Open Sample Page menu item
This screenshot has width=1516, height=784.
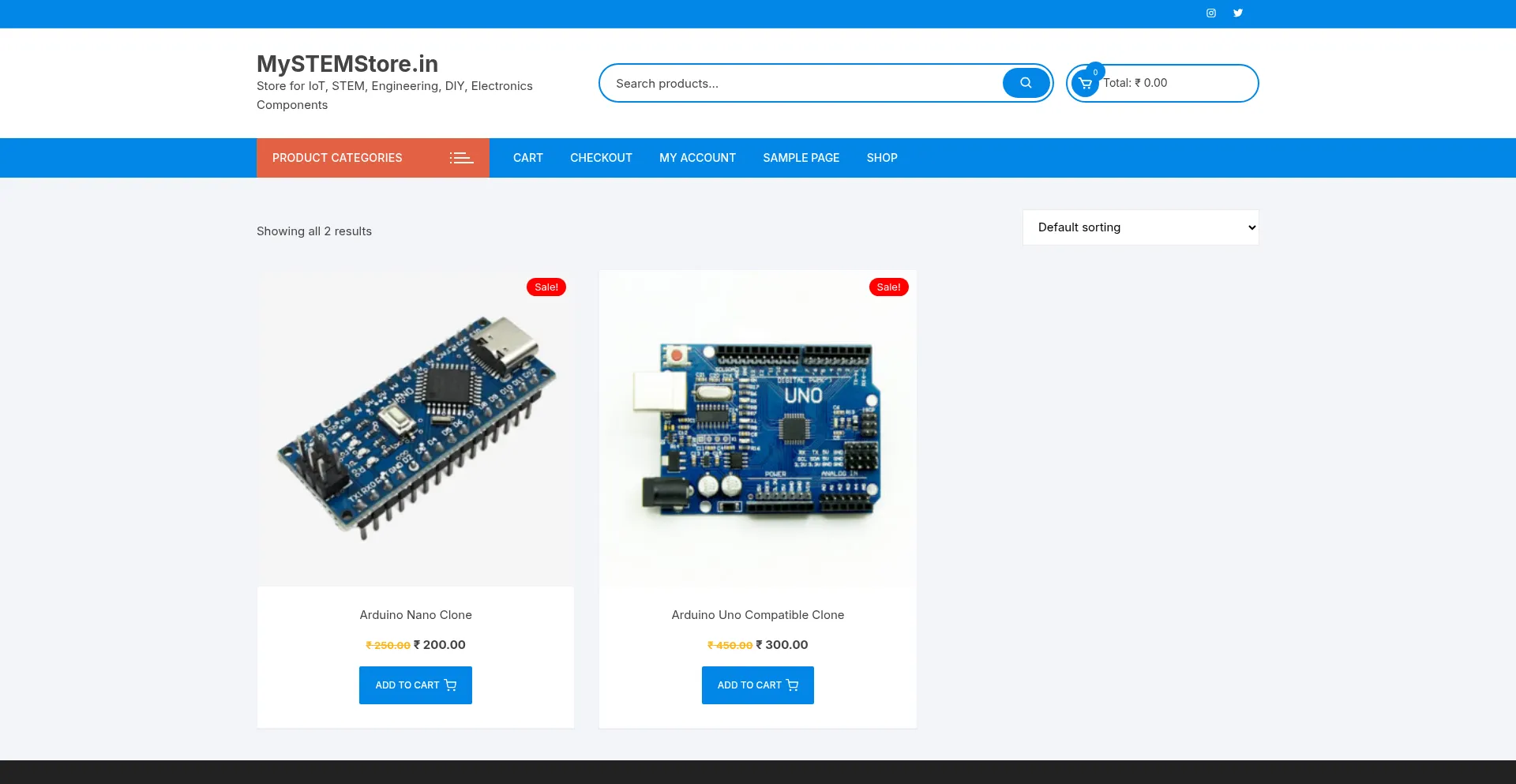(x=801, y=158)
